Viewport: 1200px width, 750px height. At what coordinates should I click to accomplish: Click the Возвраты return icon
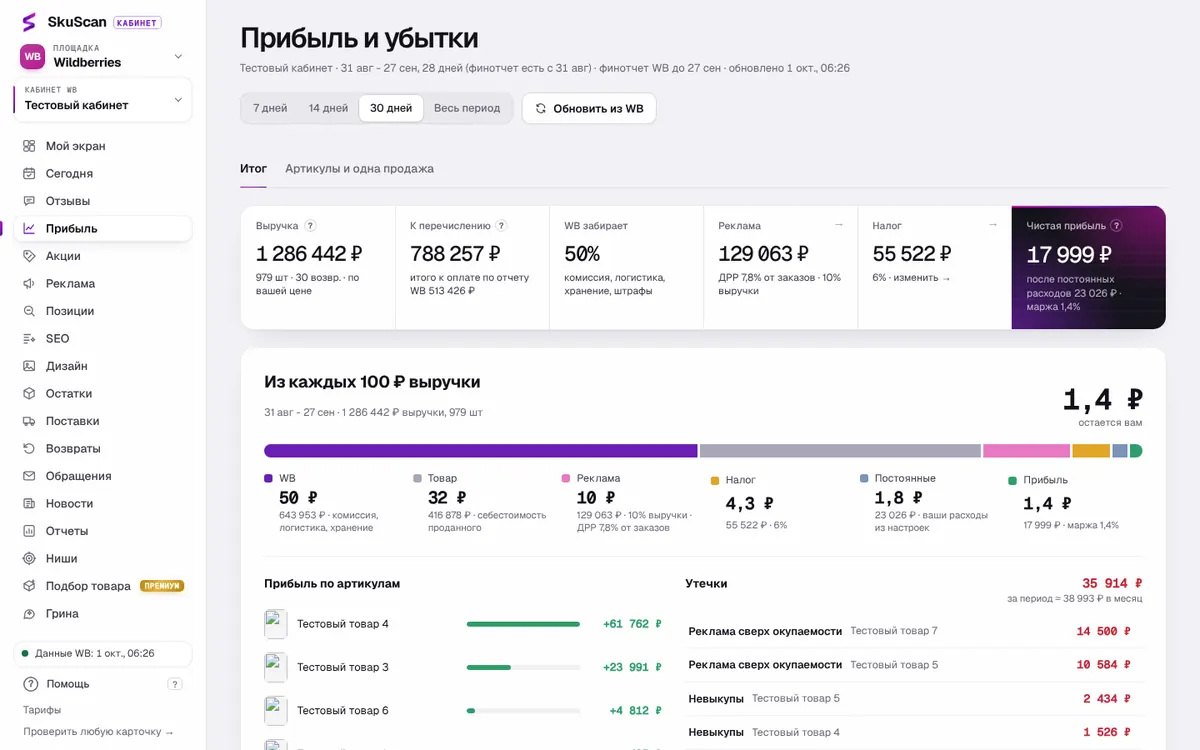(x=29, y=448)
